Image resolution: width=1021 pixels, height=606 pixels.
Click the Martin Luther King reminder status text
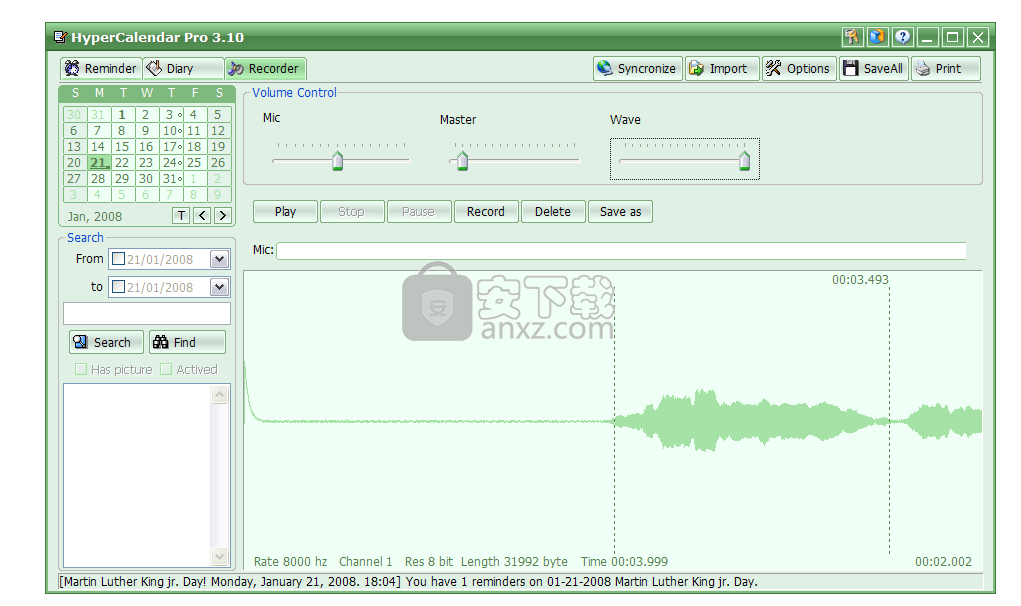(408, 582)
